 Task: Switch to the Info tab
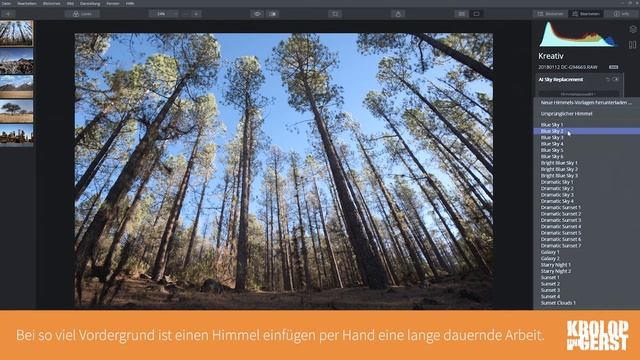click(621, 14)
